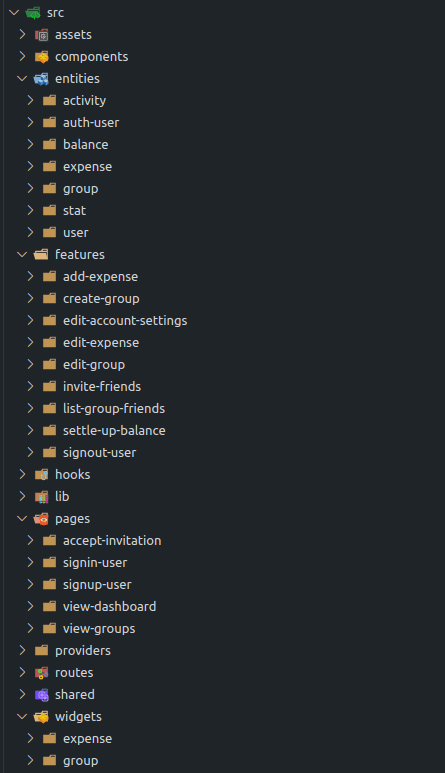Click the components folder icon
This screenshot has width=445, height=773.
point(41,57)
